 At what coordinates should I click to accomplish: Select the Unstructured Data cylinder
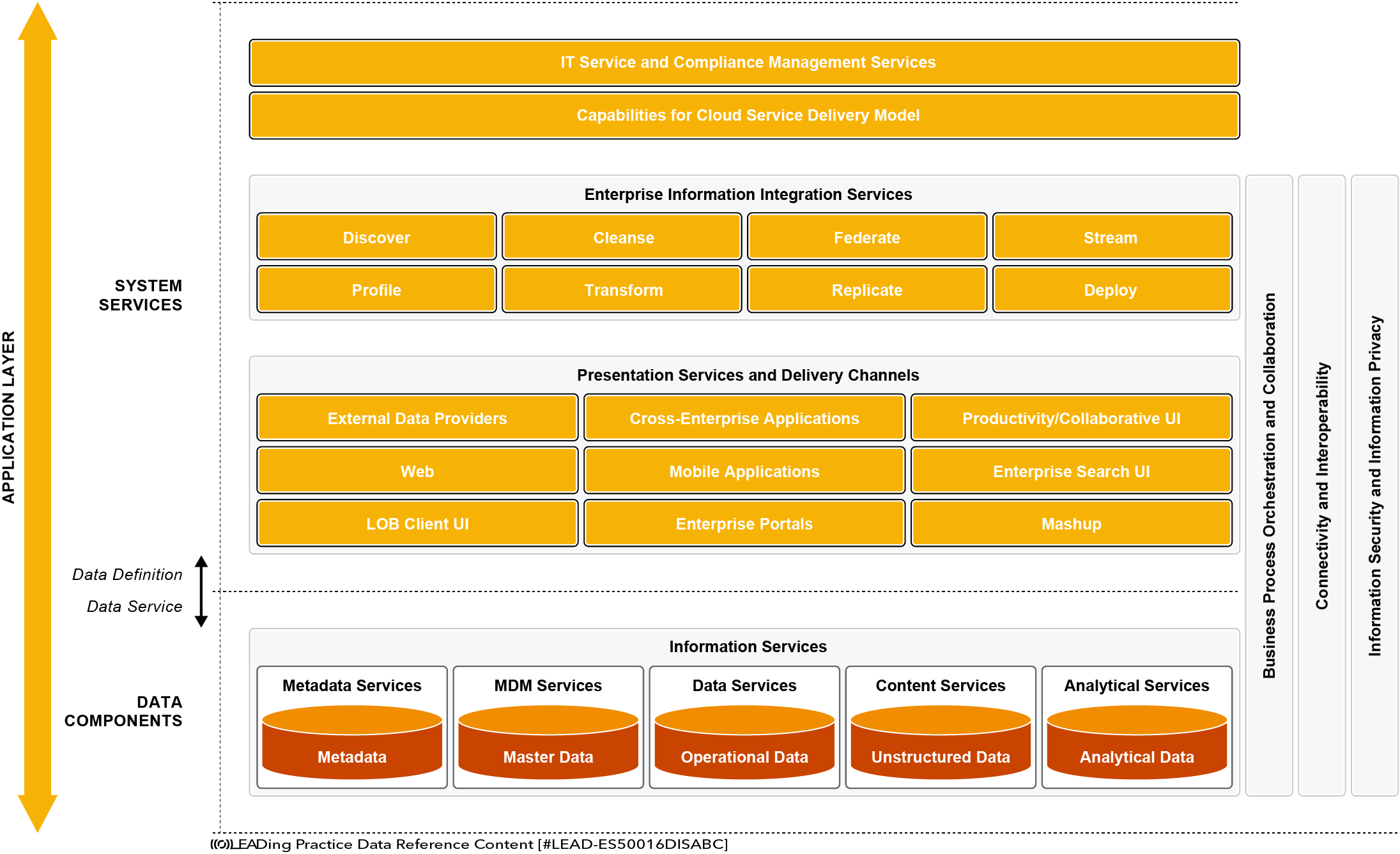tap(941, 742)
